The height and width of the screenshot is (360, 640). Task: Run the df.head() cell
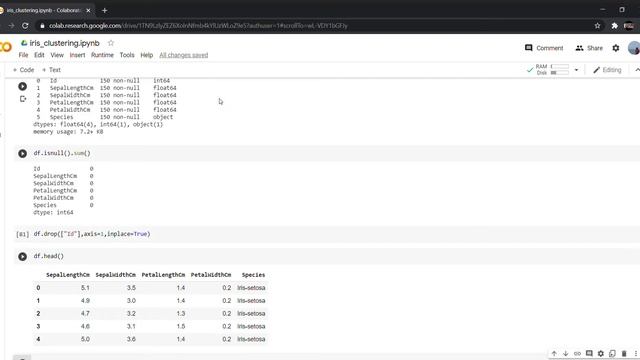[x=22, y=256]
